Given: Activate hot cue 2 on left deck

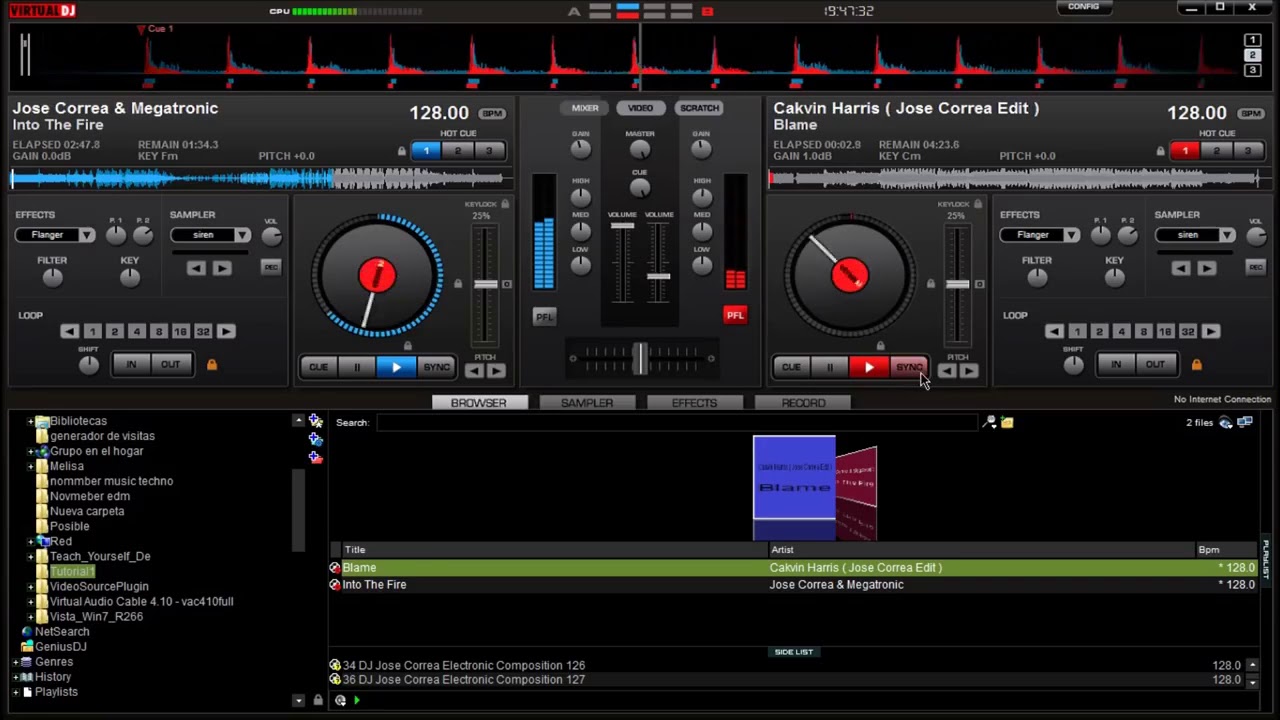Looking at the screenshot, I should [457, 151].
